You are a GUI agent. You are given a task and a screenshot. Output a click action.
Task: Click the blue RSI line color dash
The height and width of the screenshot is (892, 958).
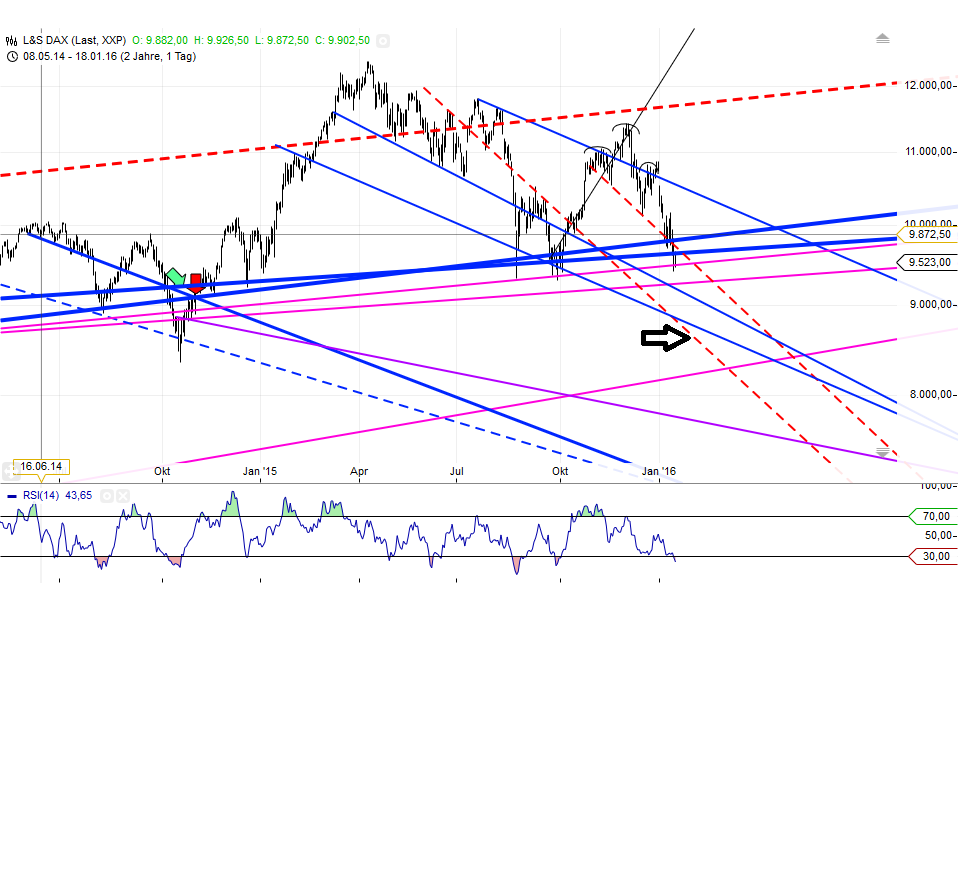coord(12,497)
